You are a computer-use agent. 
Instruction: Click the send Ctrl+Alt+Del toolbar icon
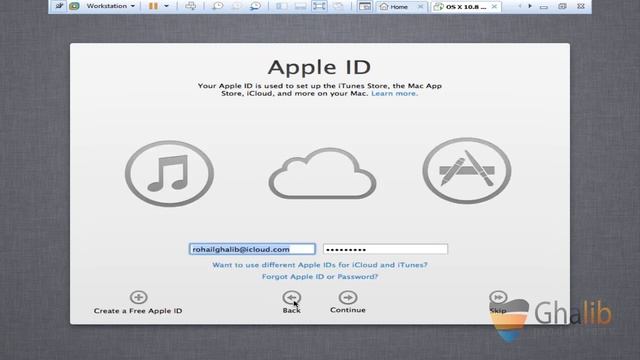190,6
